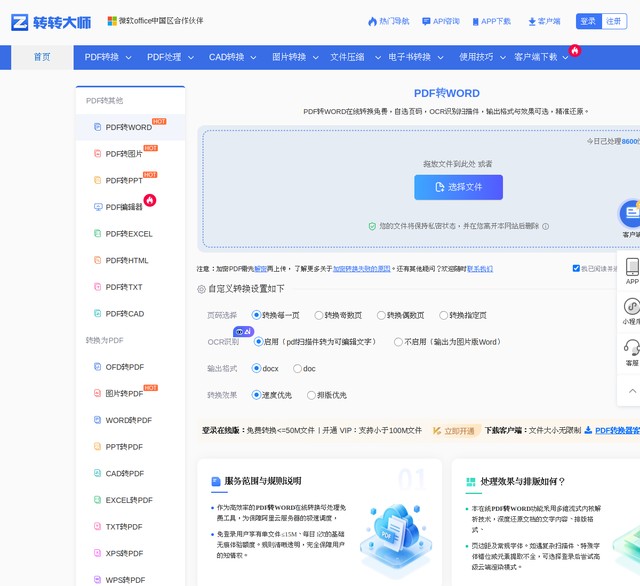This screenshot has width=640, height=586.
Task: Choose docx output format
Action: point(256,368)
